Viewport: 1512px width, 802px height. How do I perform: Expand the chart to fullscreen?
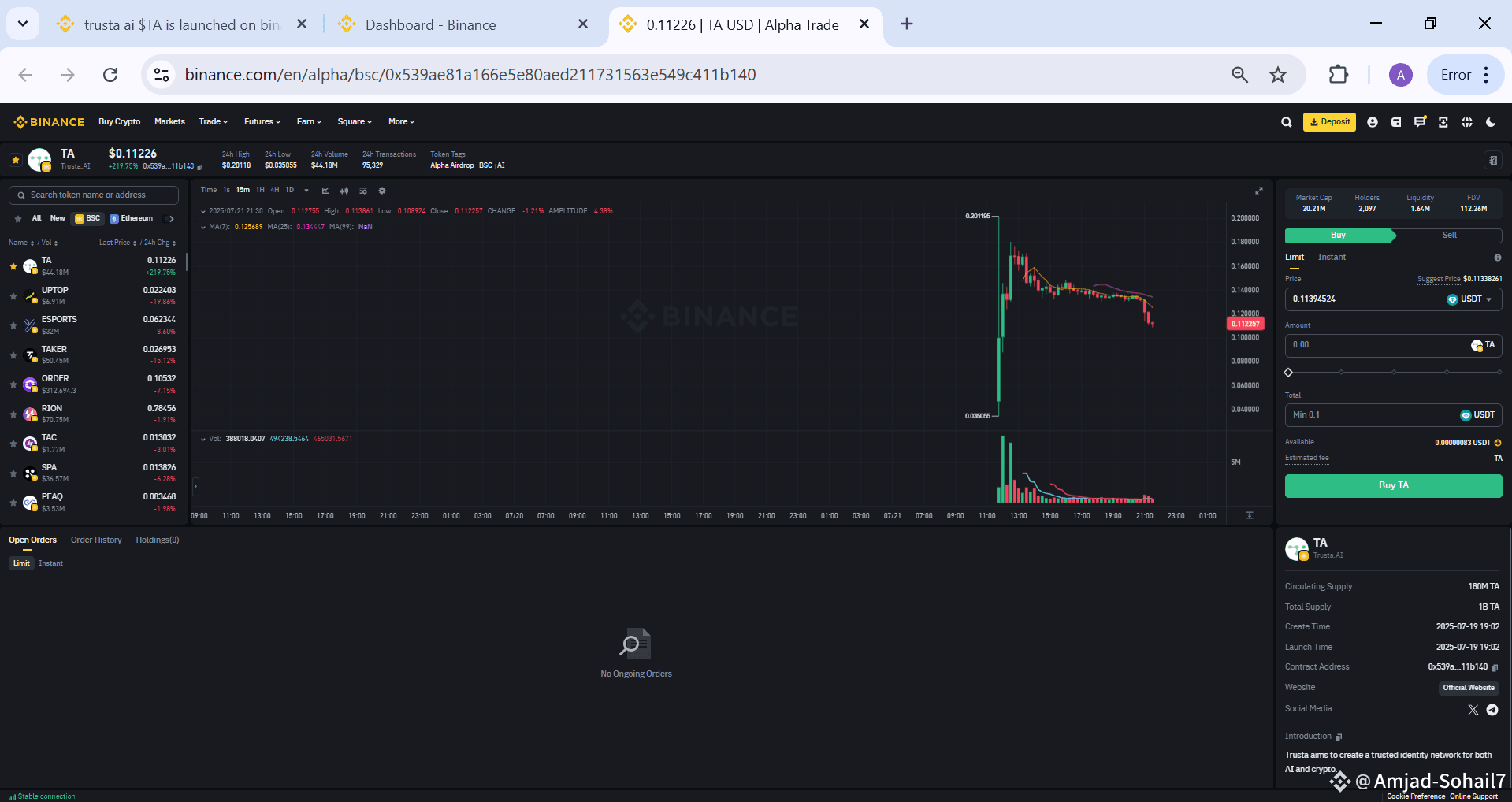pyautogui.click(x=1259, y=191)
